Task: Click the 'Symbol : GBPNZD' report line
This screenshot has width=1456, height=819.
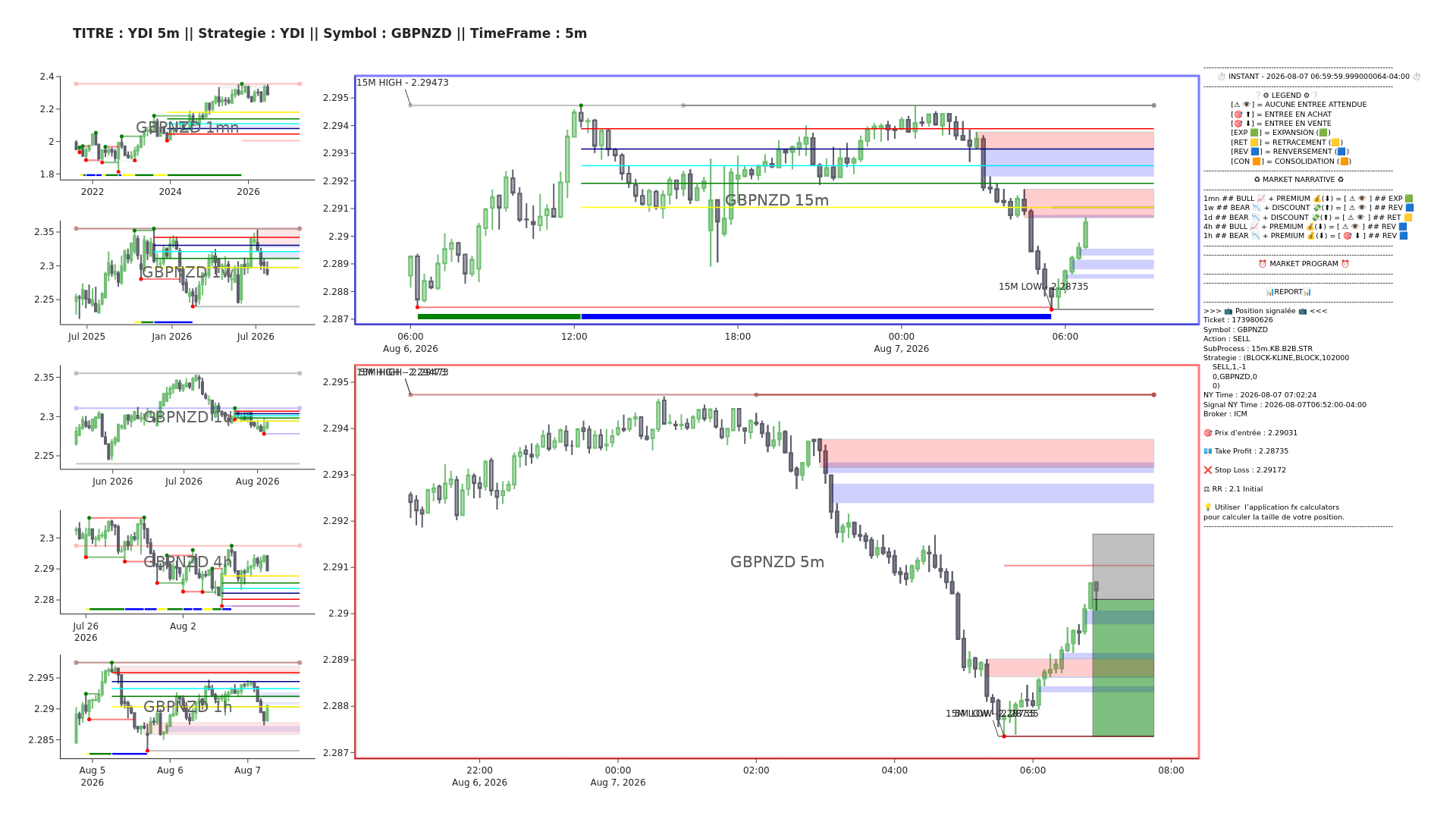Action: tap(1235, 330)
